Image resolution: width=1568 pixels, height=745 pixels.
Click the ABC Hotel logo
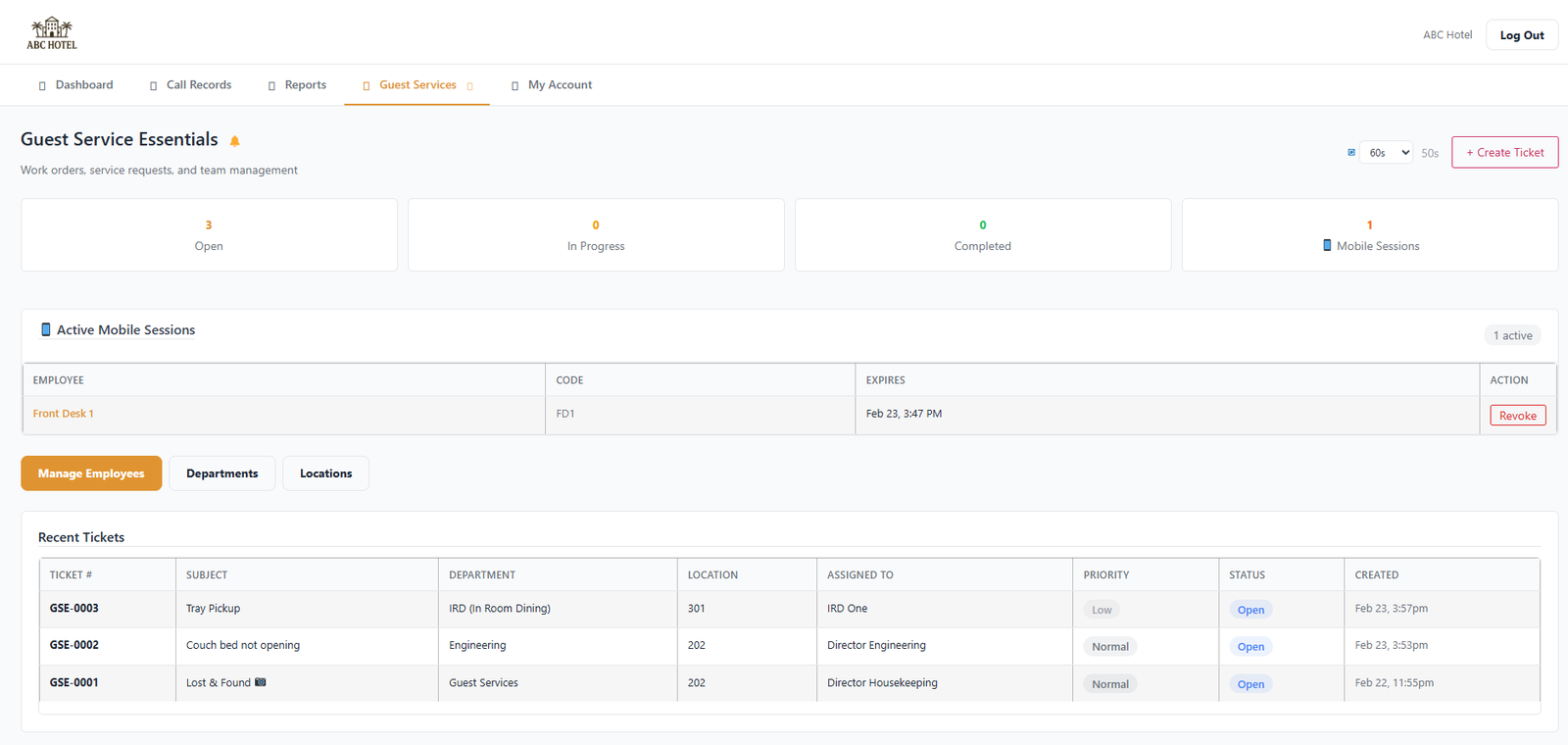(52, 33)
